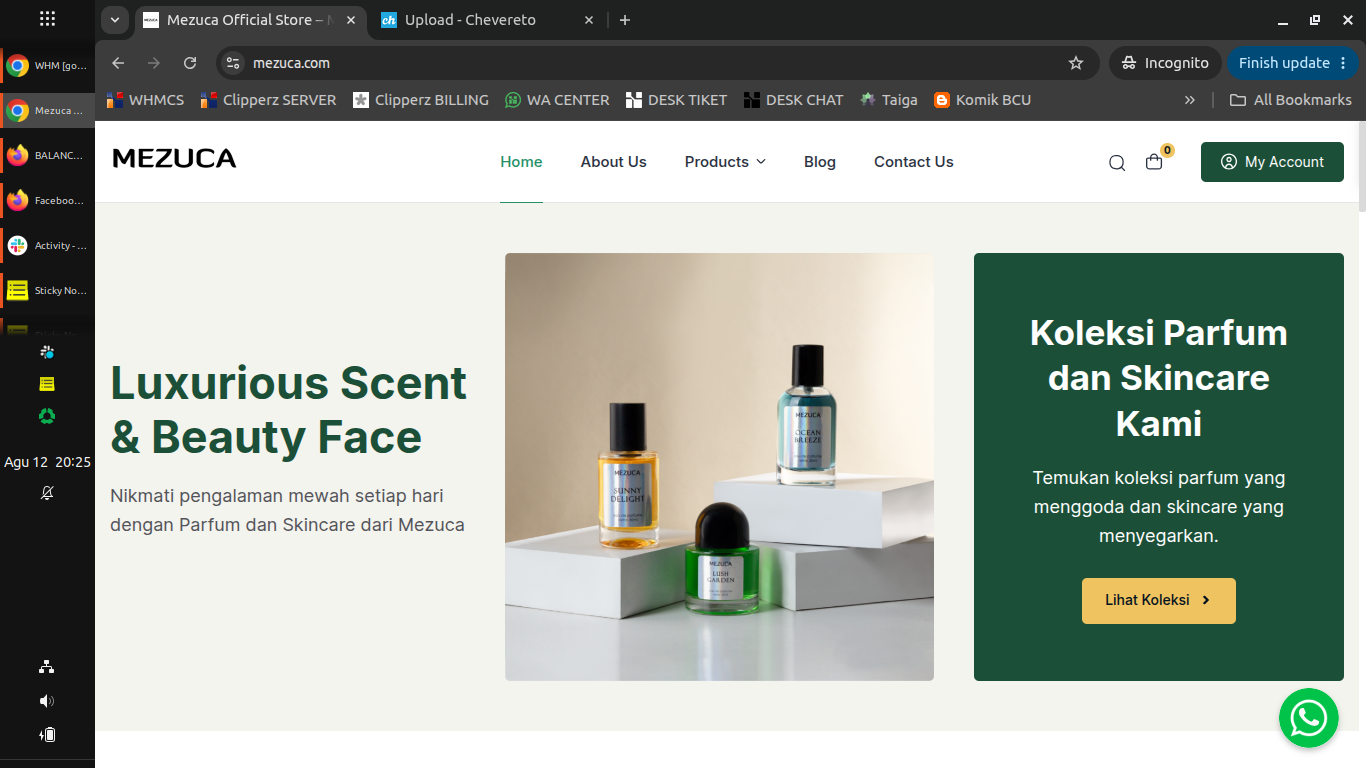
Task: Open the Taiga bookmark
Action: point(888,100)
